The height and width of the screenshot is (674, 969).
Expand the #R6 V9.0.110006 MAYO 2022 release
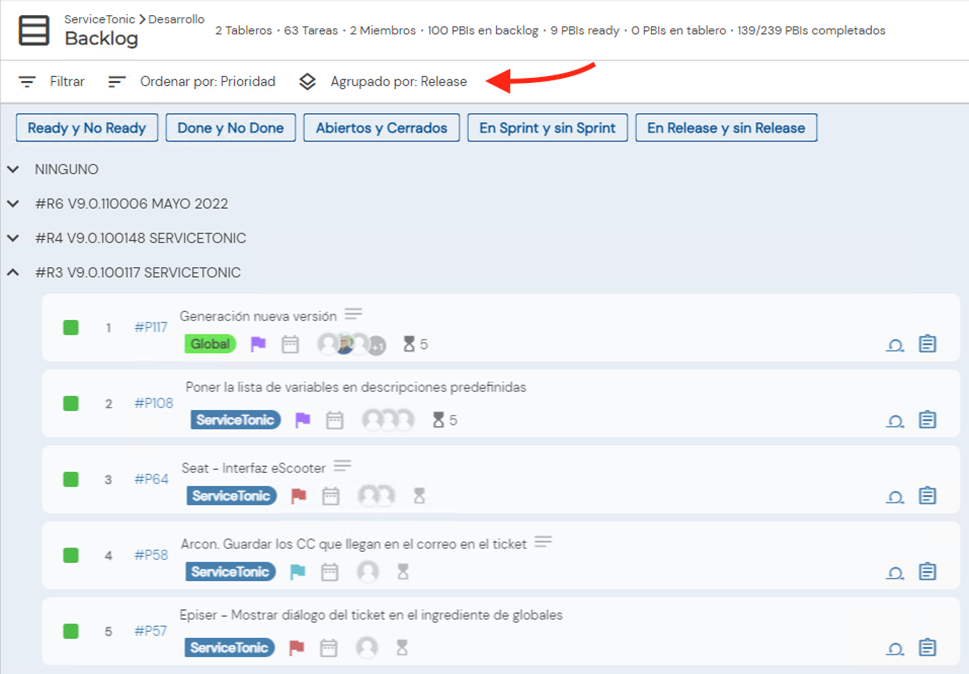click(x=13, y=204)
